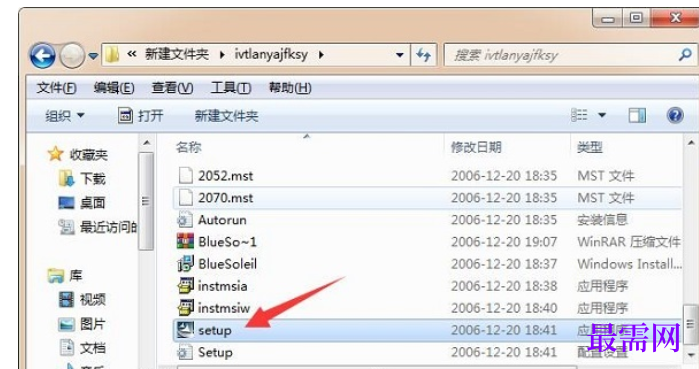Open the 文件(F) menu
The height and width of the screenshot is (369, 699).
(57, 88)
